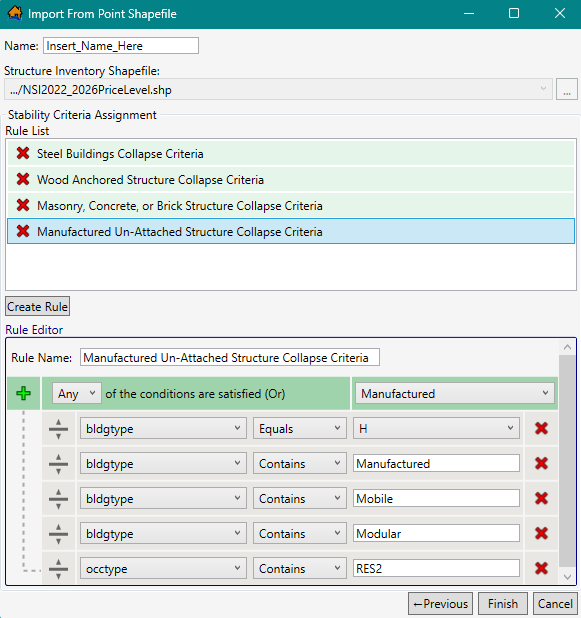The height and width of the screenshot is (618, 581).
Task: Click the Rule Editor scrollbar up arrow
Action: coord(567,347)
